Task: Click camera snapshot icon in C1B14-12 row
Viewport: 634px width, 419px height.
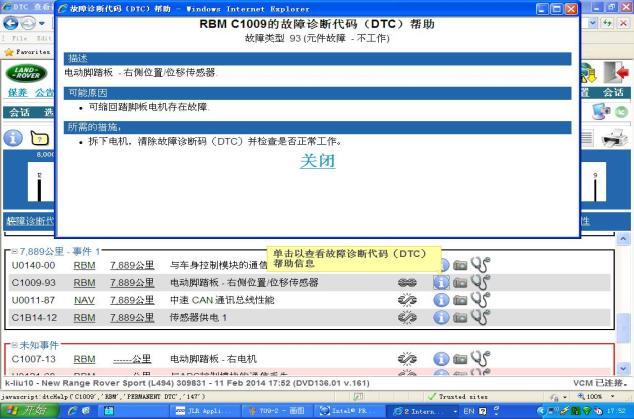Action: 460,317
